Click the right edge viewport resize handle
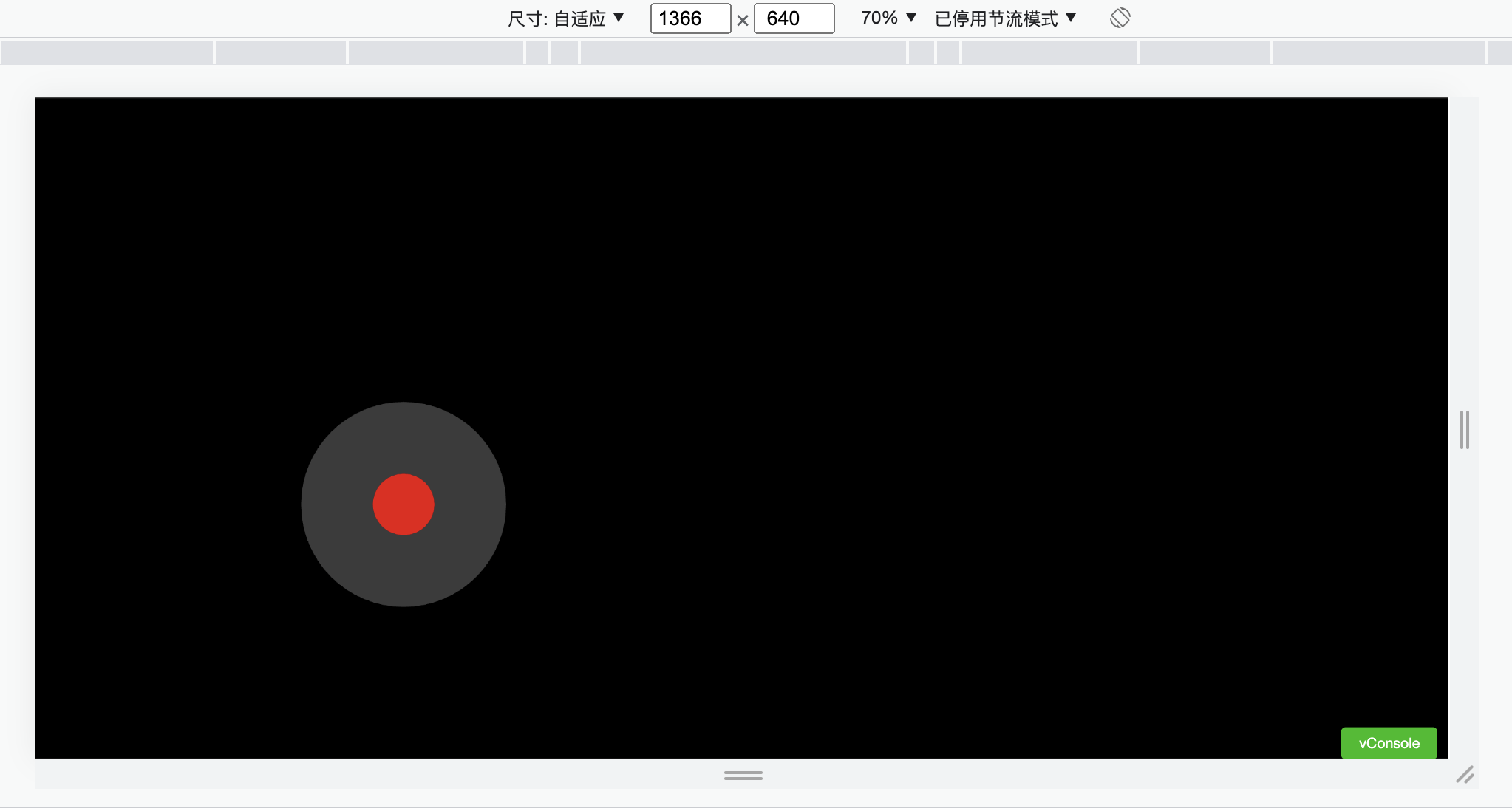This screenshot has height=811, width=1512. point(1464,430)
